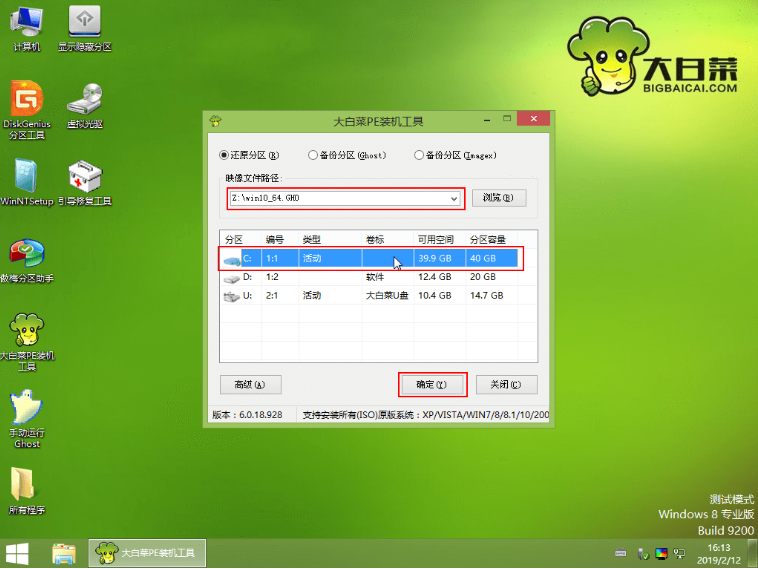Select the D: partition row
The height and width of the screenshot is (569, 758).
(370, 277)
